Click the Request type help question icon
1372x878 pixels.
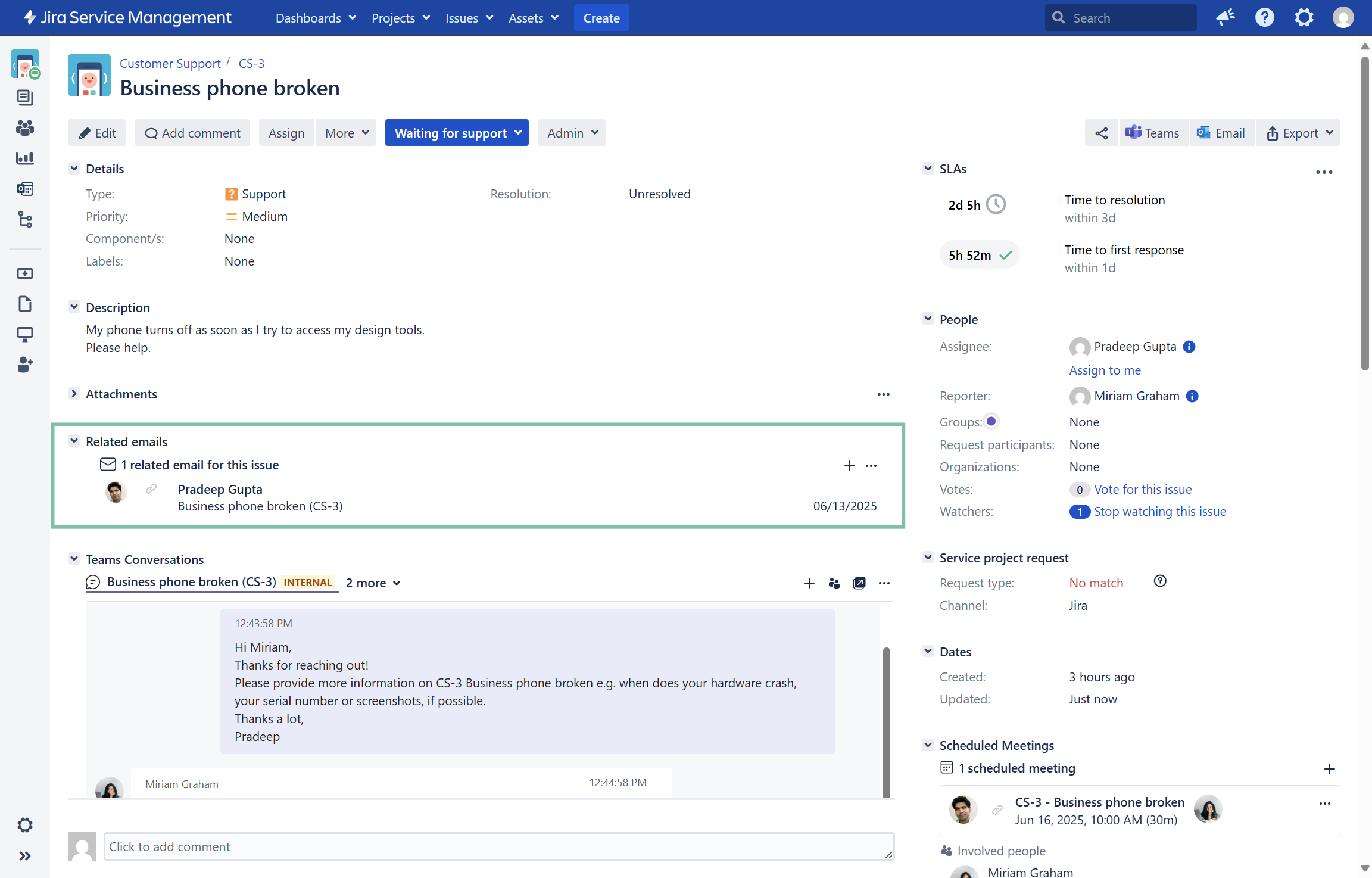pos(1159,581)
